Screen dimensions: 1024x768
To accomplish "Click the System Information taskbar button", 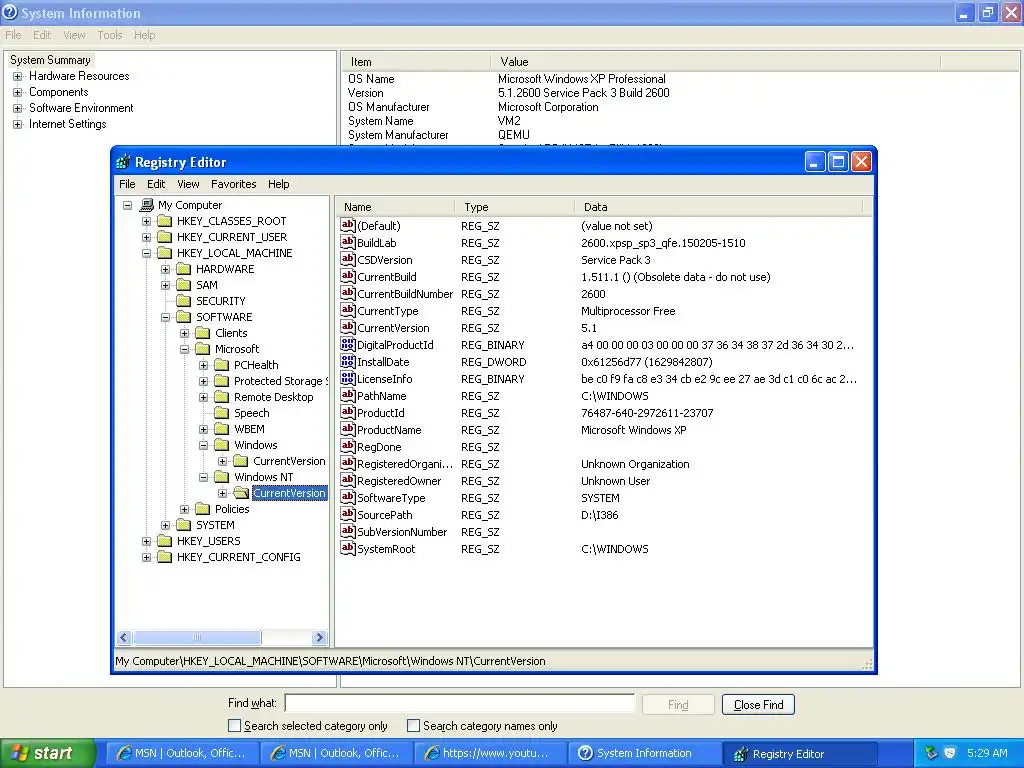I will coord(644,753).
